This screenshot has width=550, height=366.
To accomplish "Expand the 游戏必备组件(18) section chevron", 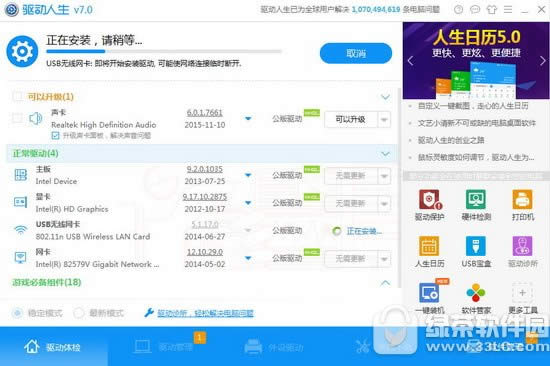I will pos(385,282).
